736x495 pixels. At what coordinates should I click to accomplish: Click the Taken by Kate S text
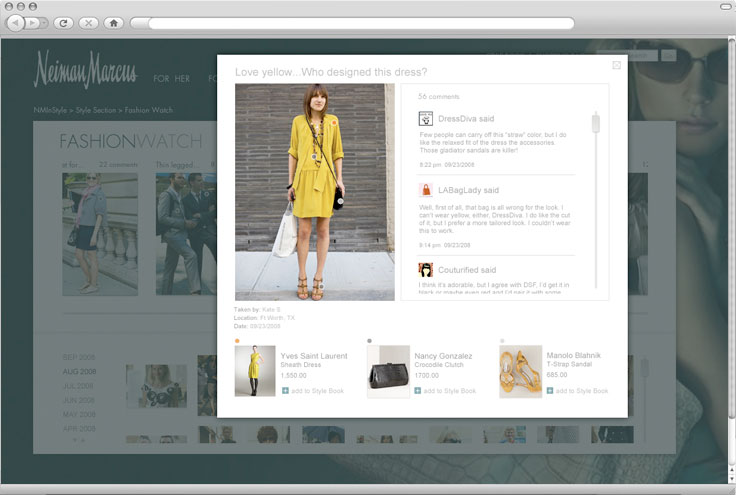click(257, 310)
